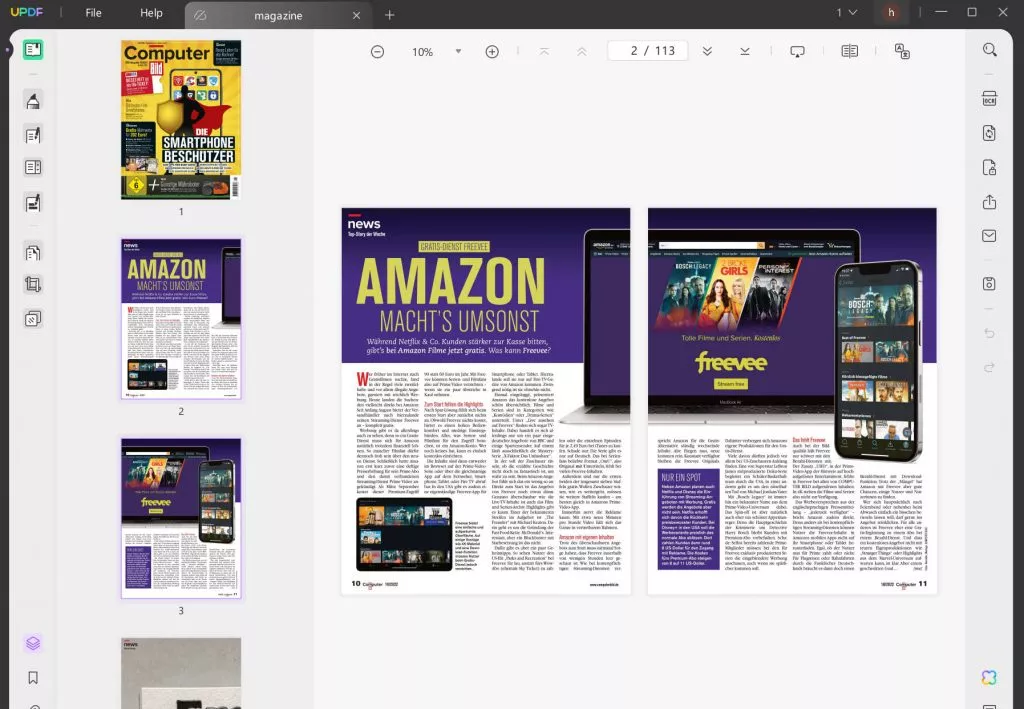Screen dimensions: 1024x709
Task: Open Reader mode in left sidebar
Action: 33,50
